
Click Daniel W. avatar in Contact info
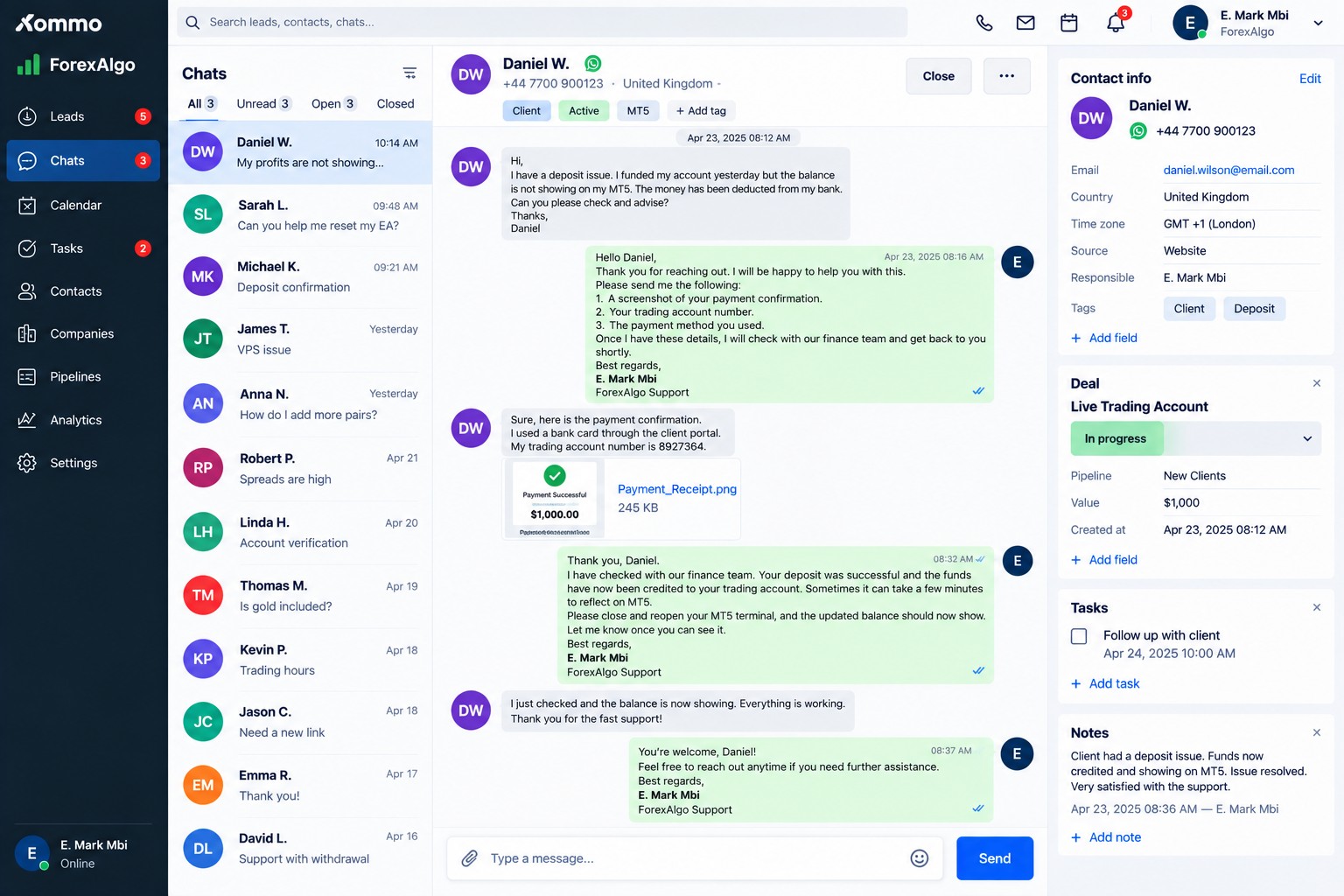1091,118
